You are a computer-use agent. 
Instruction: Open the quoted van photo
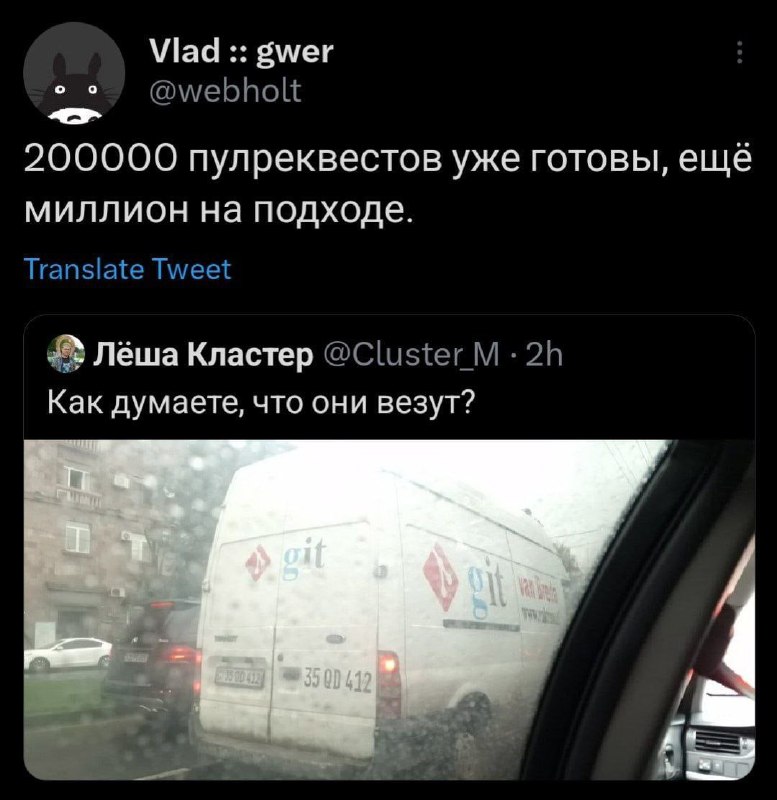(389, 610)
